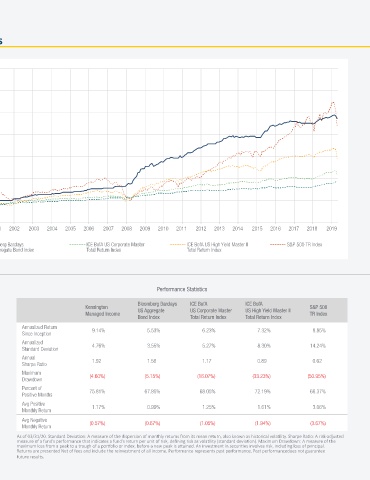Select the Performance Statistics table title

[x=182, y=289]
